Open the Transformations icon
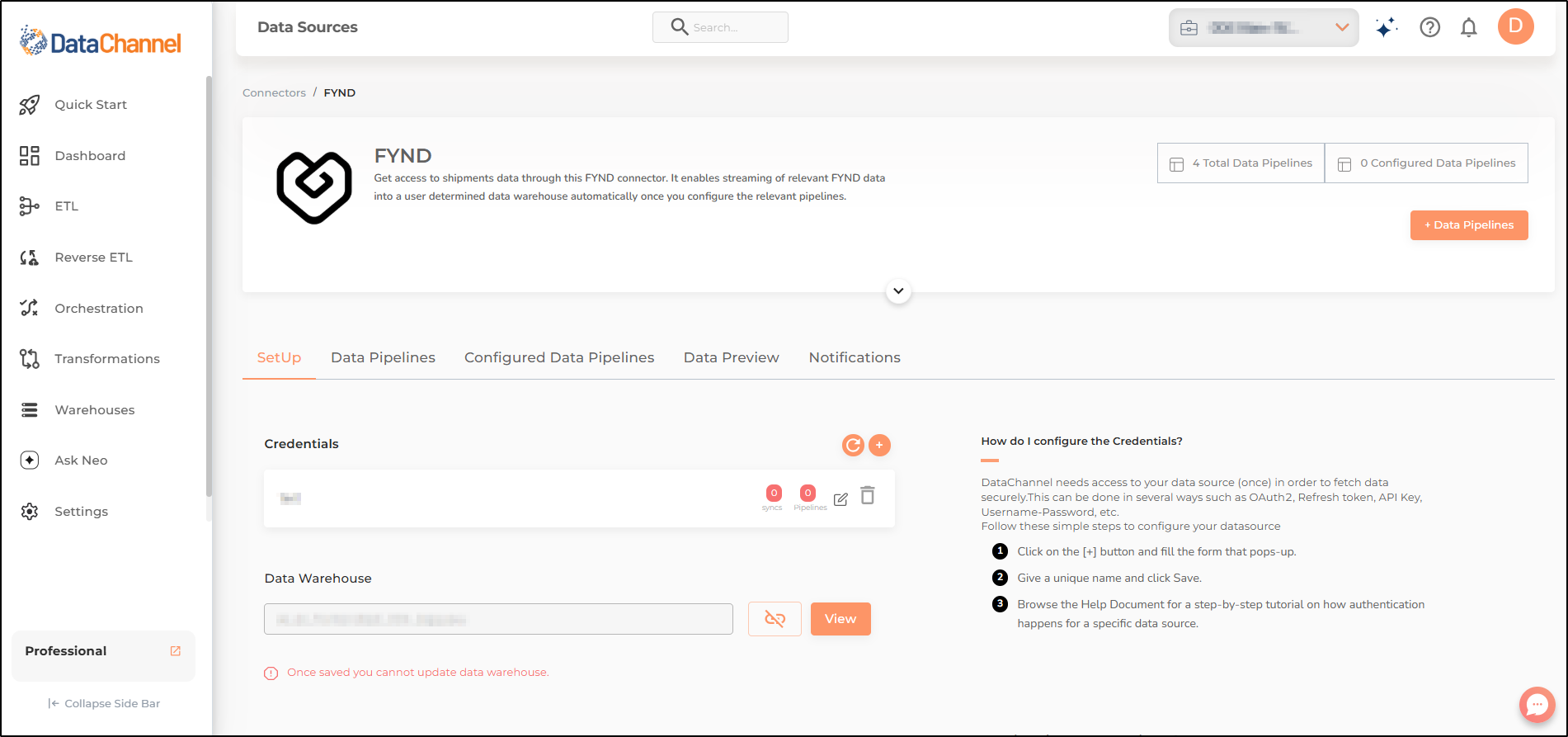Viewport: 1568px width, 737px height. [30, 359]
